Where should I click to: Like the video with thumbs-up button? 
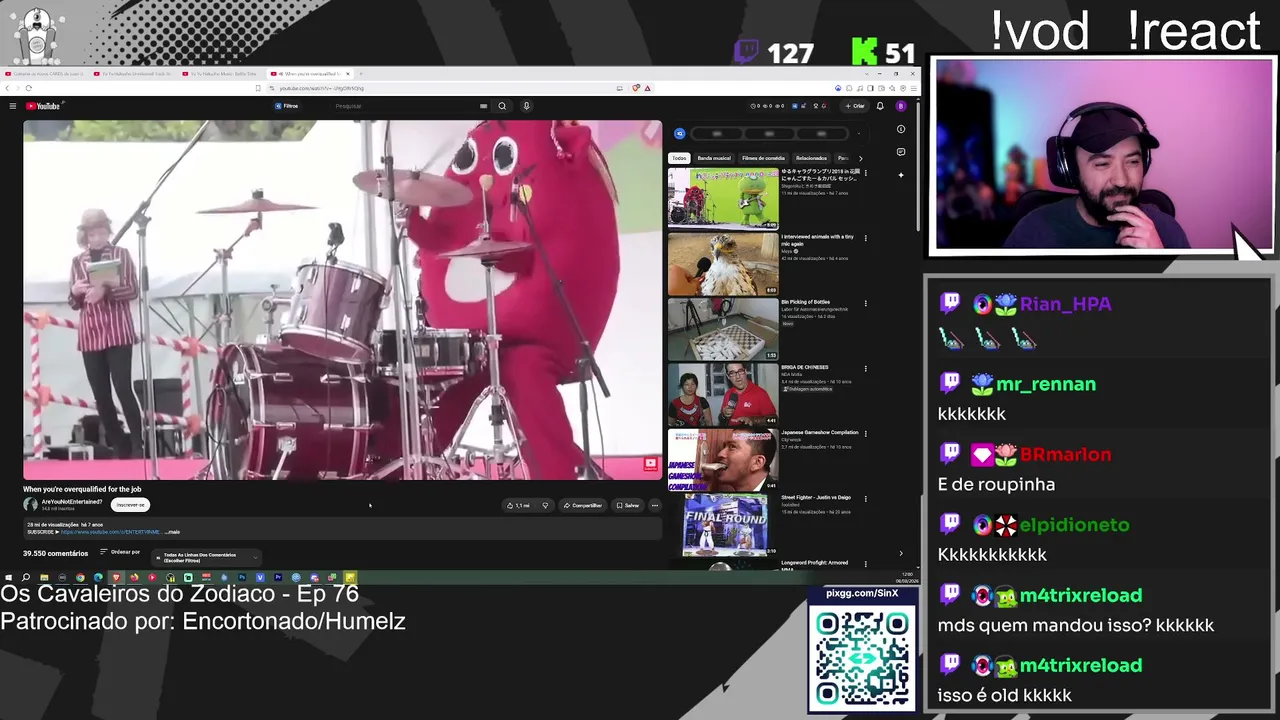(x=519, y=505)
